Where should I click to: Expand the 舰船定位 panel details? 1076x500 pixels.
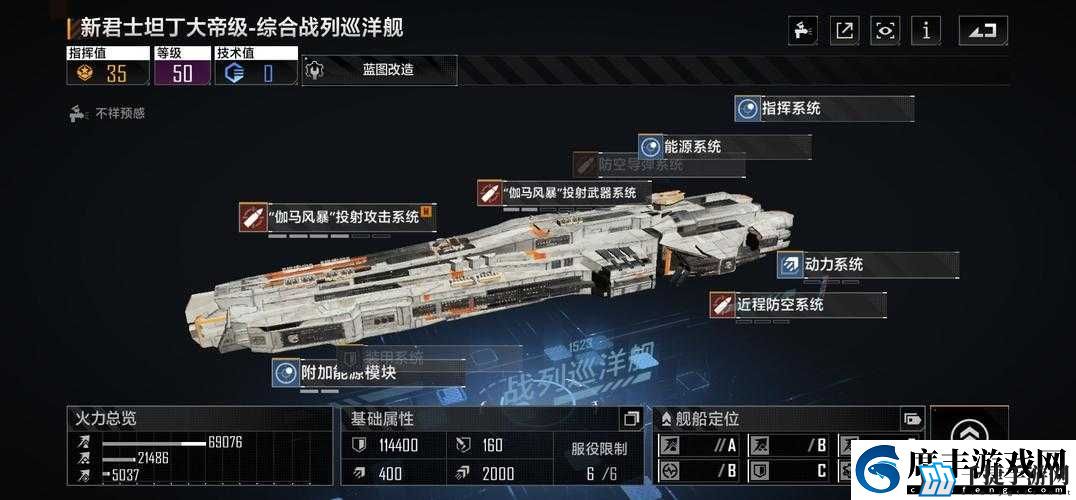(x=911, y=418)
